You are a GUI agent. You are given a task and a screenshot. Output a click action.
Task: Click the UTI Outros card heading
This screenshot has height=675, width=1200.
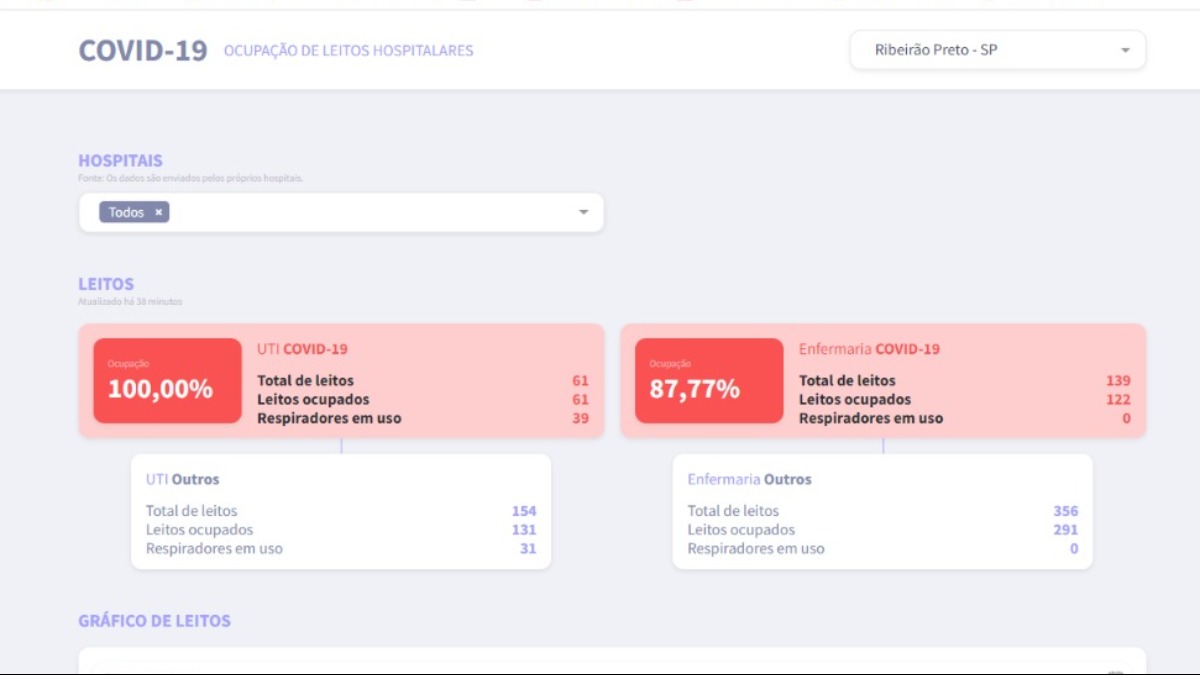click(182, 479)
